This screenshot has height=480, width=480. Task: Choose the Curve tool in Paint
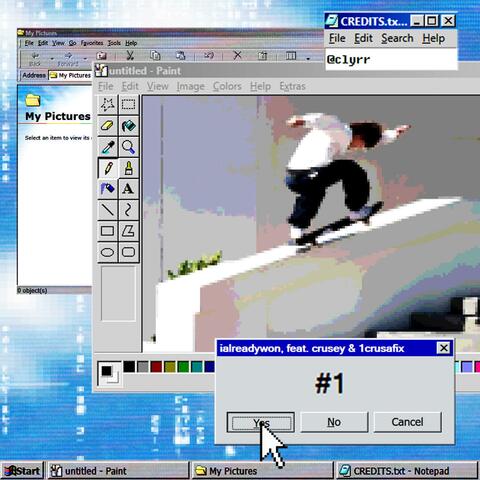[129, 210]
